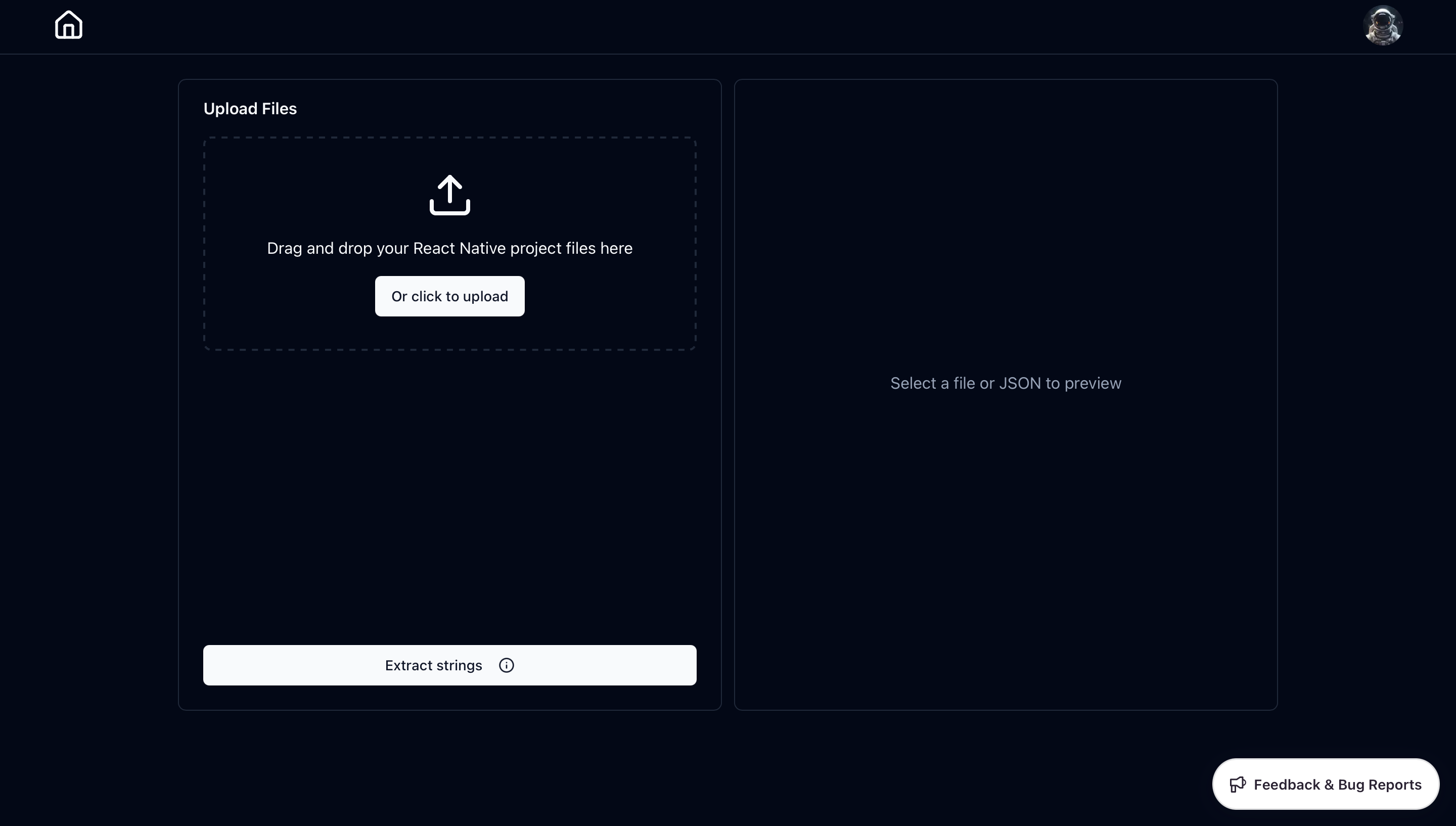Click "Select a file or JSON to preview" placeholder
Viewport: 1456px width, 826px height.
coord(1005,384)
